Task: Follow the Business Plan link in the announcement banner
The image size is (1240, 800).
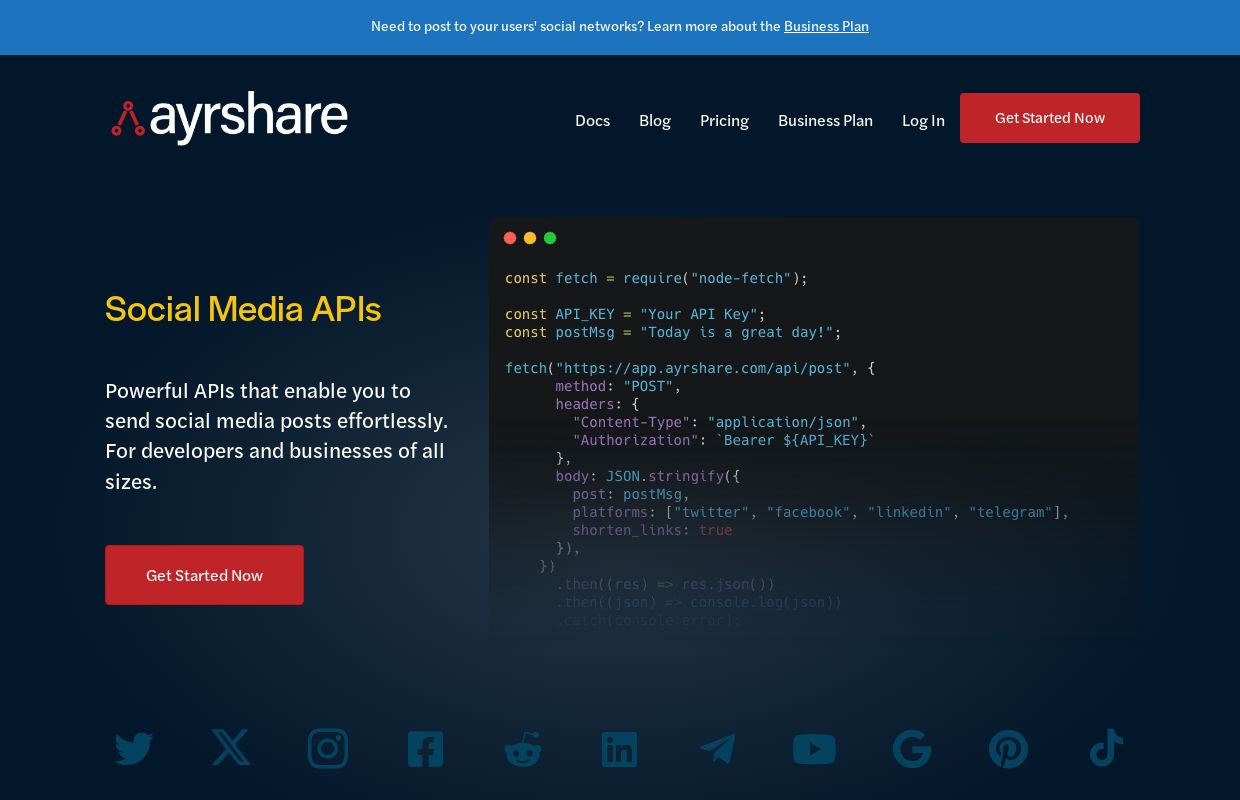Action: coord(826,26)
